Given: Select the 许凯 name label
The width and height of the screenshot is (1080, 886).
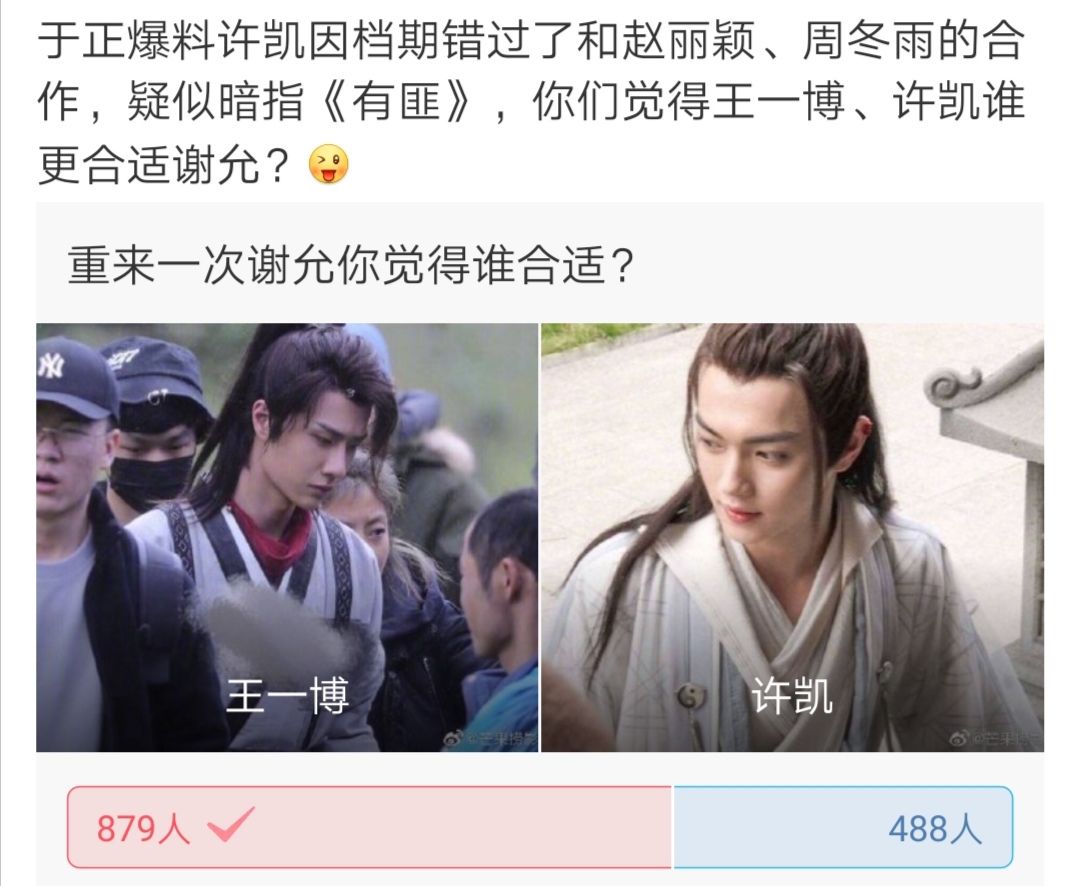Looking at the screenshot, I should point(792,696).
